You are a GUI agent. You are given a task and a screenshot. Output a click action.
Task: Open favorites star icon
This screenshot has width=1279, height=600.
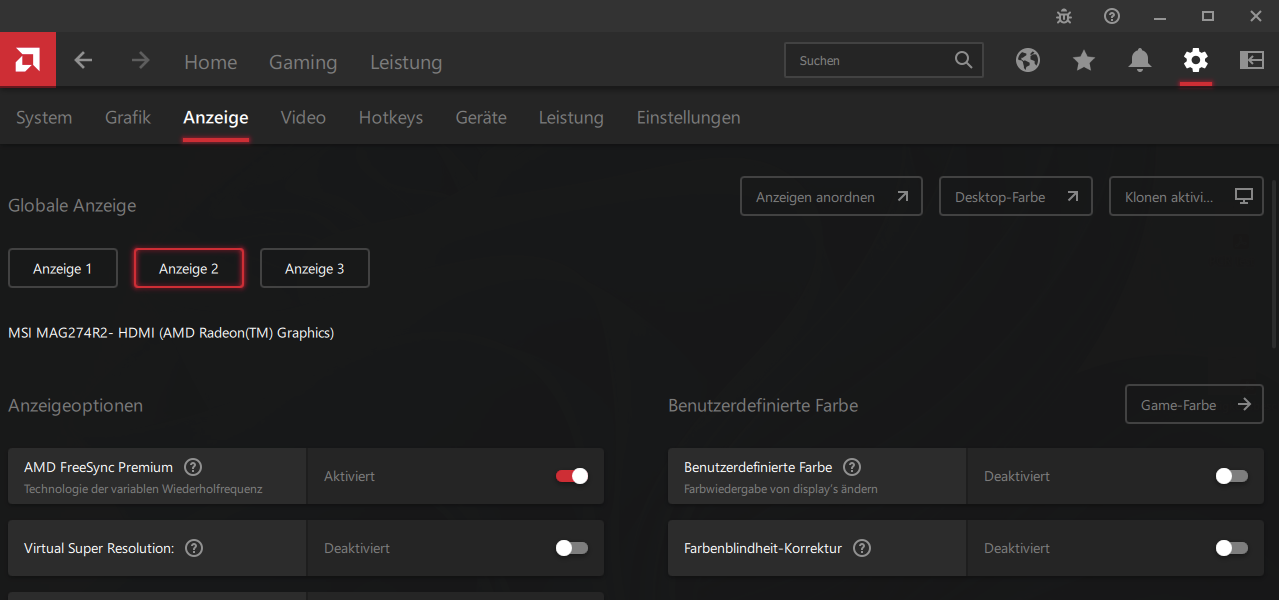[x=1084, y=60]
